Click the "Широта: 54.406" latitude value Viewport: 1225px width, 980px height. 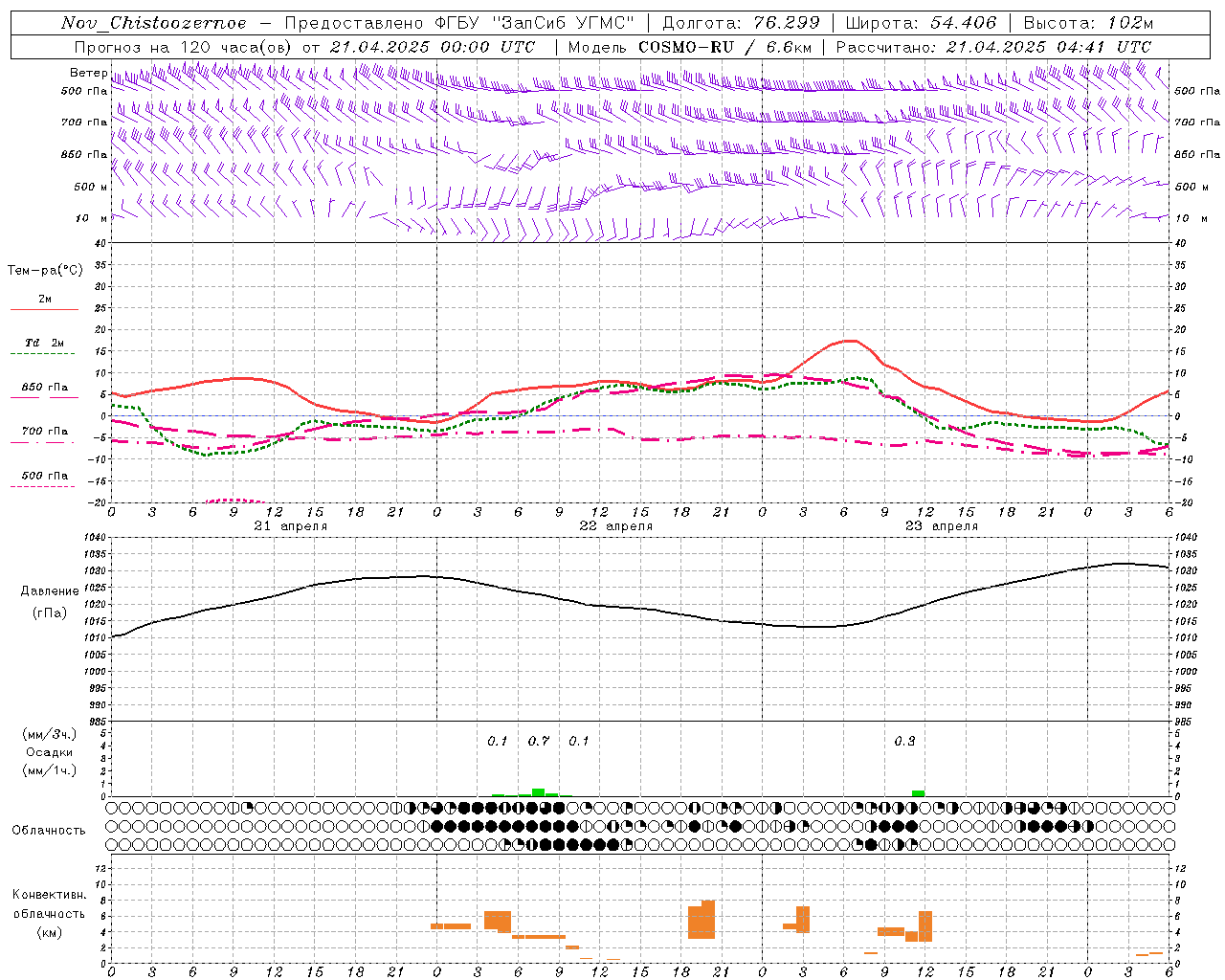click(x=921, y=23)
